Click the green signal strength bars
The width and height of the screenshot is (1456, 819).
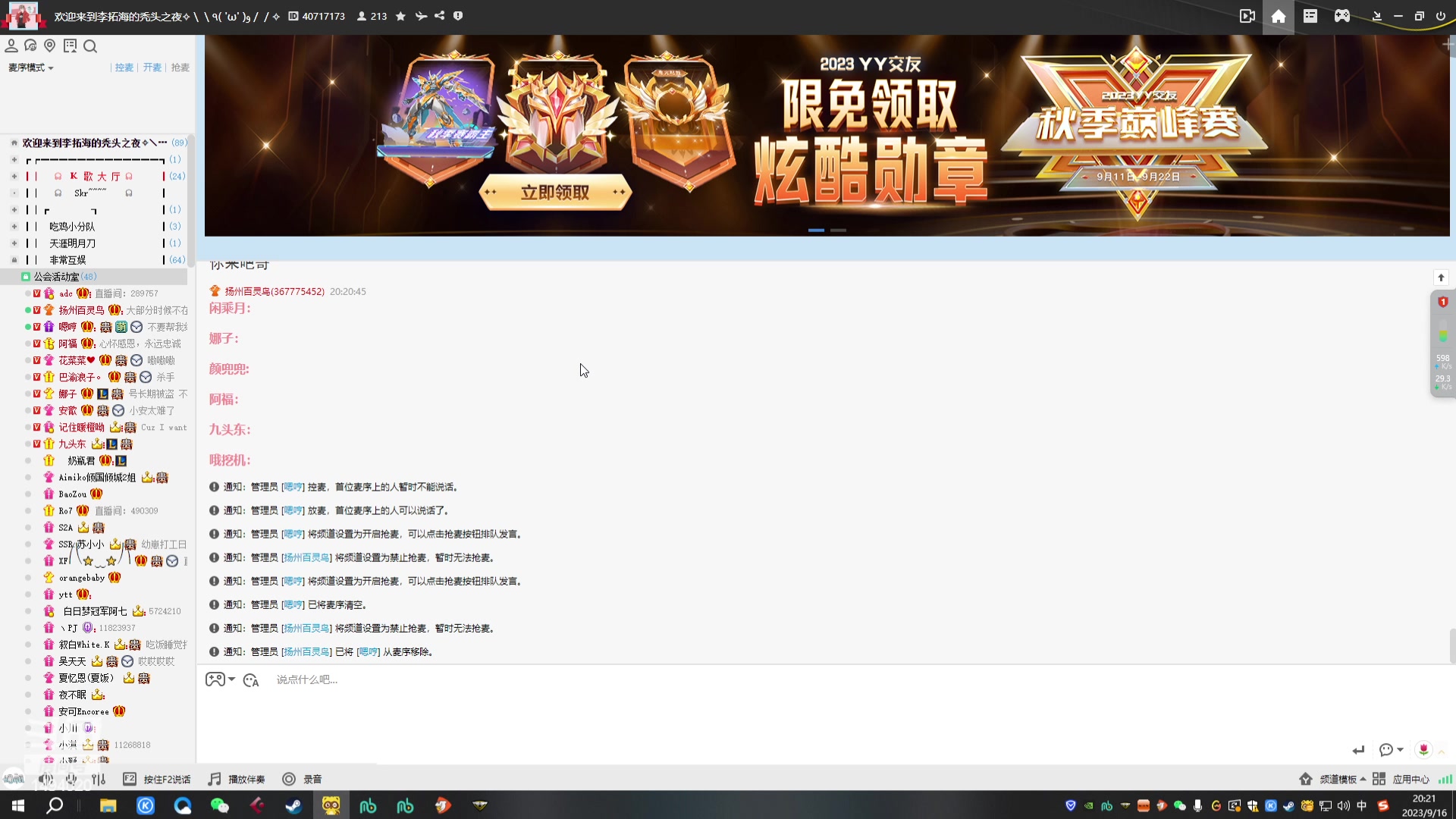[1445, 779]
